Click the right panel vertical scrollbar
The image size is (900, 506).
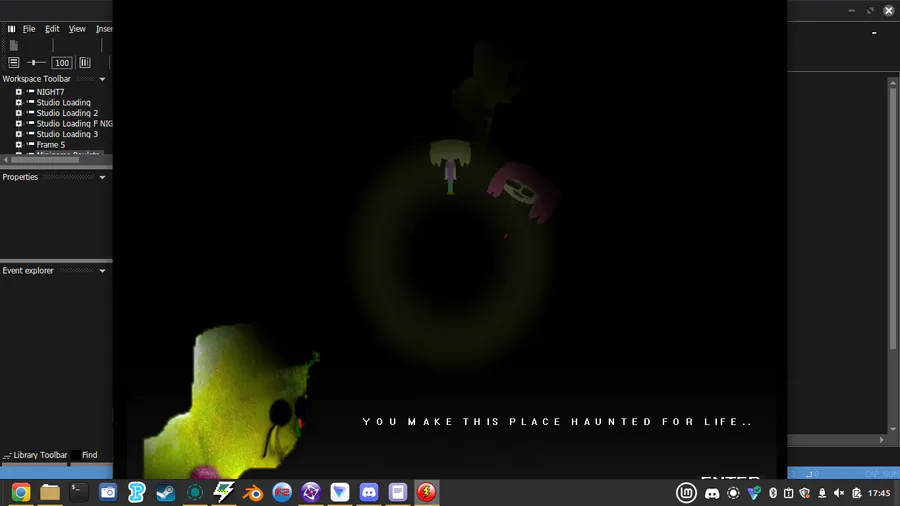coord(893,218)
